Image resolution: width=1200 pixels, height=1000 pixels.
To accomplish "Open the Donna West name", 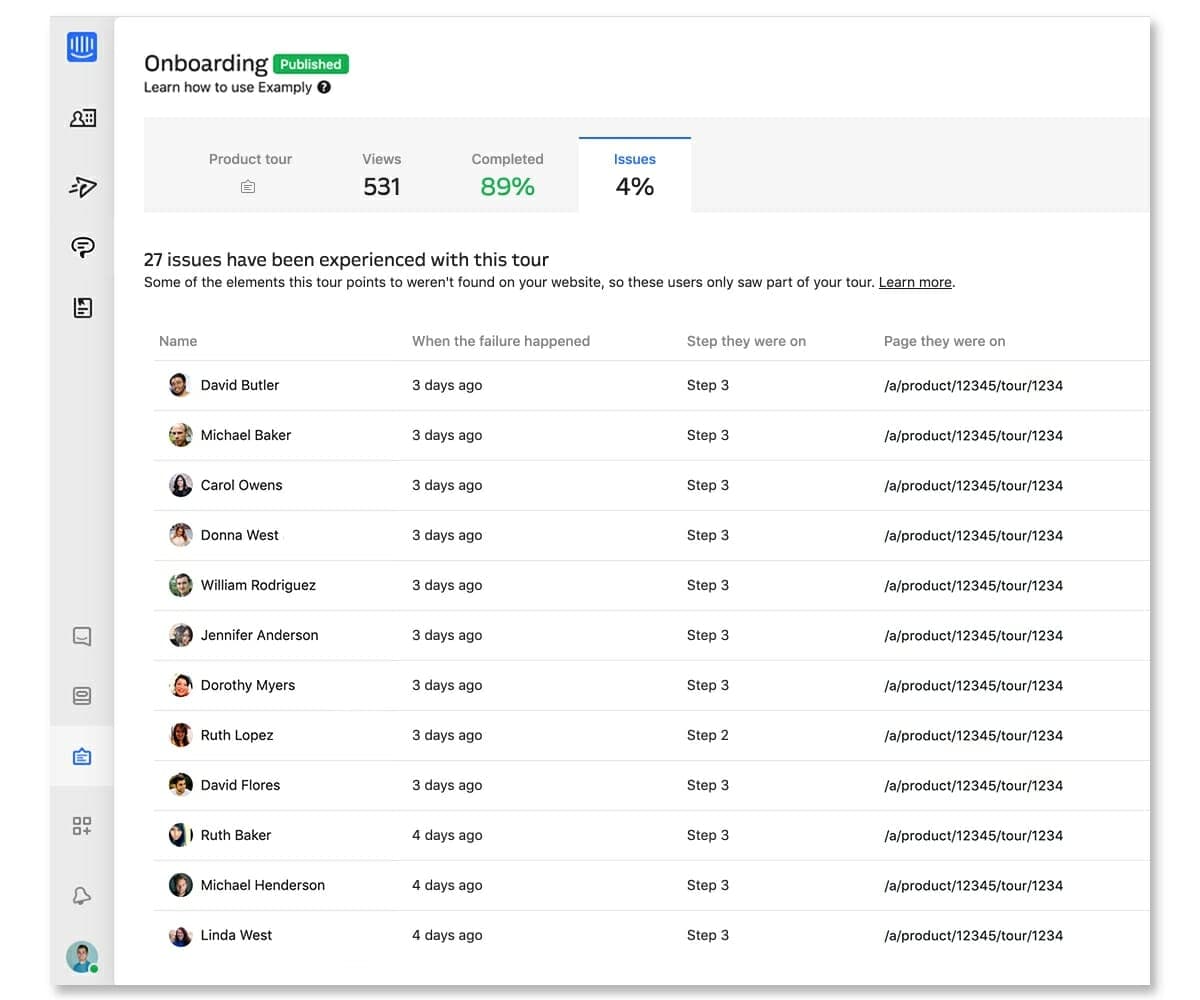I will click(240, 535).
